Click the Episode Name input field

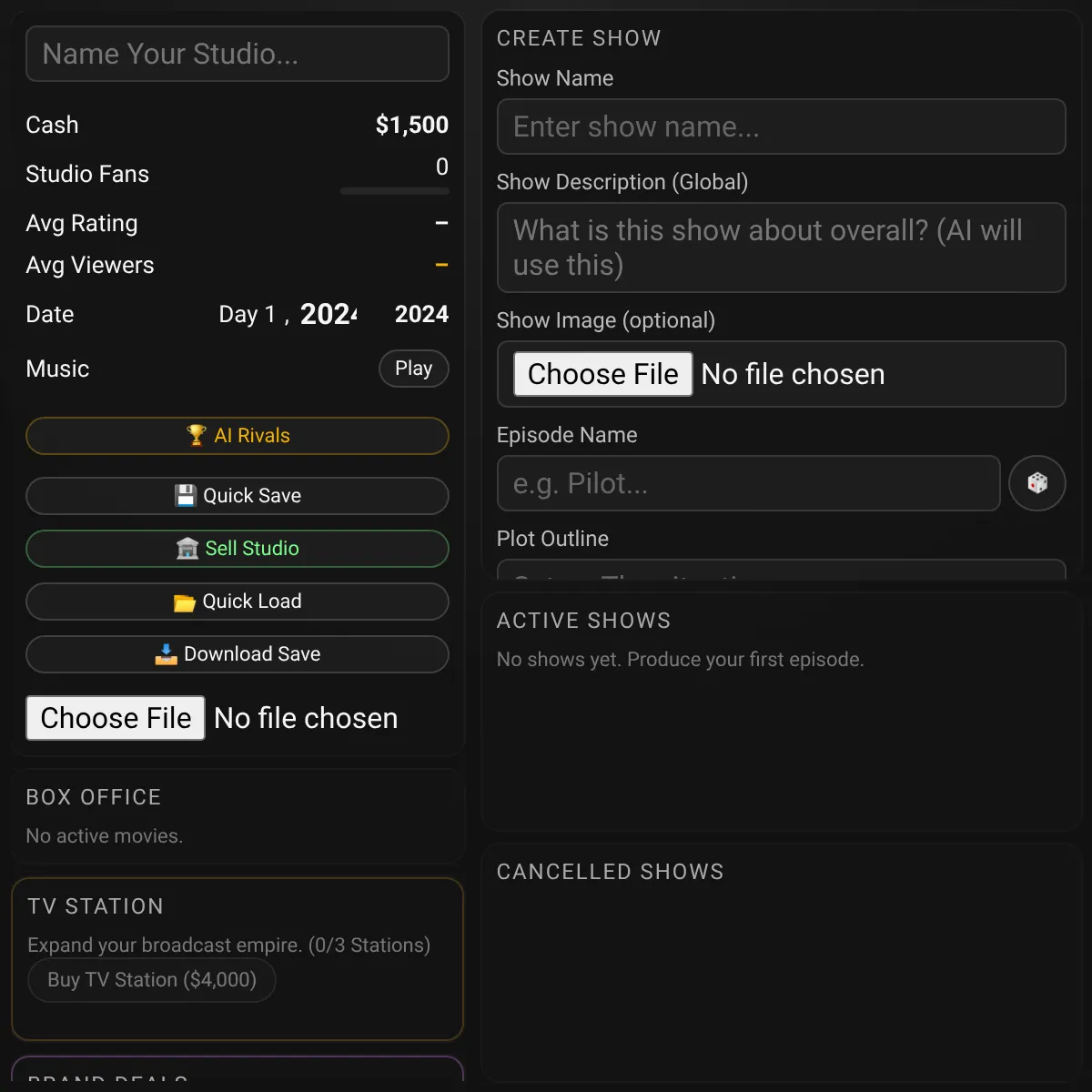pyautogui.click(x=748, y=483)
